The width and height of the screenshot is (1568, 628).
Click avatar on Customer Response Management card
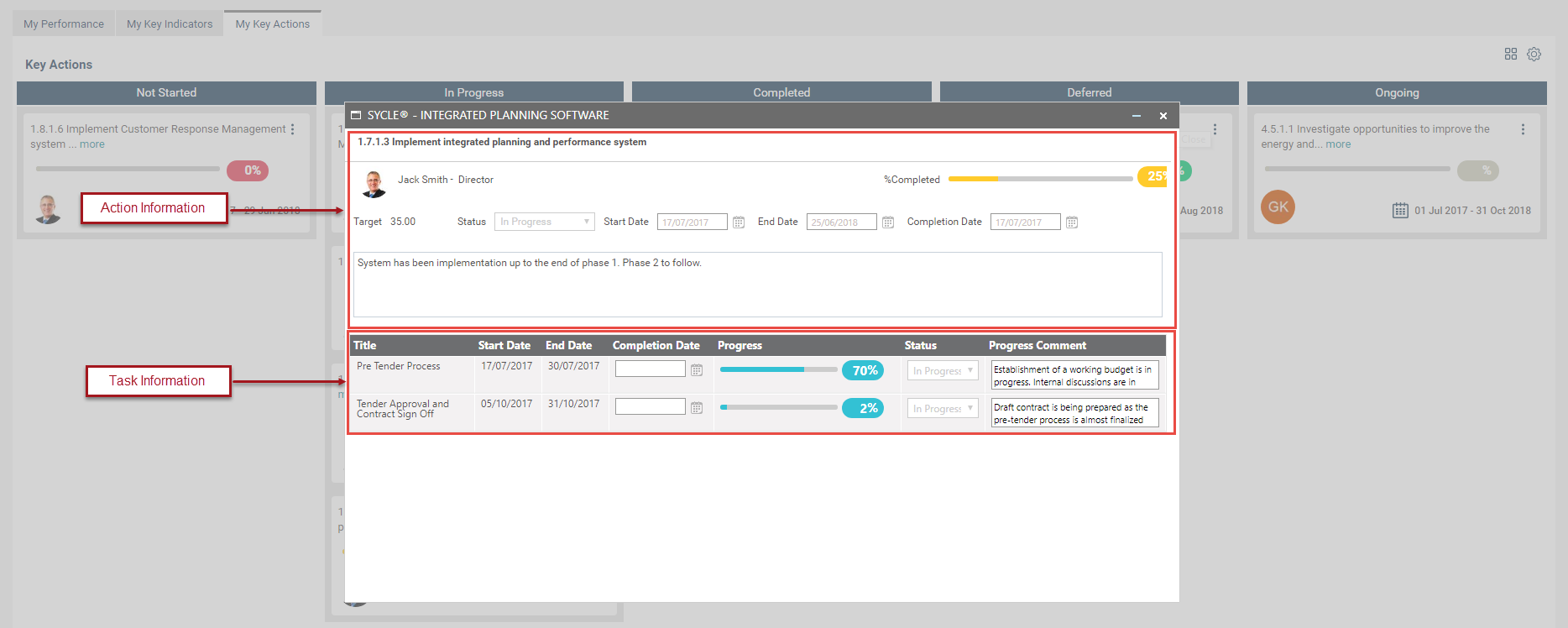pyautogui.click(x=48, y=208)
